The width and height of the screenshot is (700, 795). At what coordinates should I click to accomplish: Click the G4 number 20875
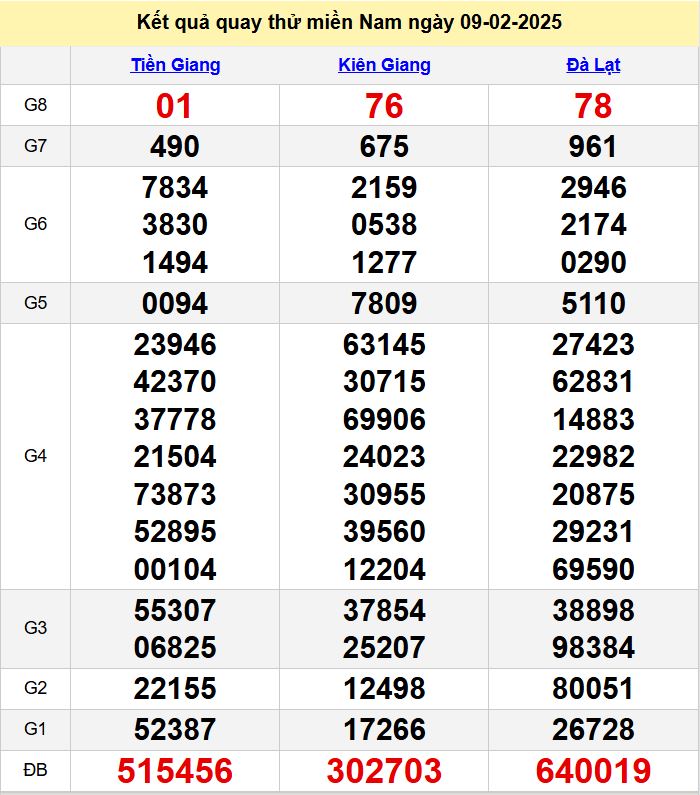click(x=593, y=494)
